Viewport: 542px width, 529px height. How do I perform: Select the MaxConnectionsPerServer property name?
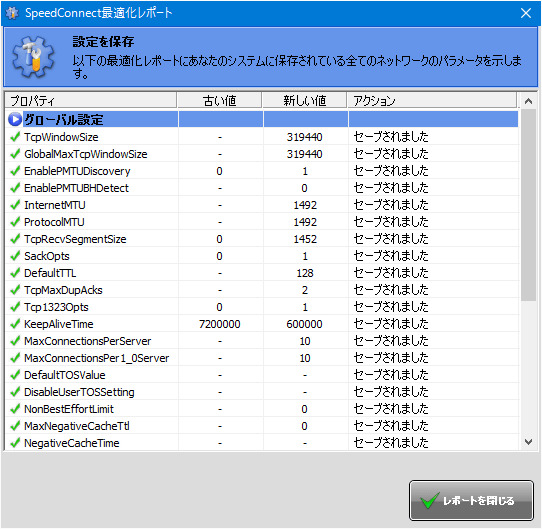click(x=87, y=341)
